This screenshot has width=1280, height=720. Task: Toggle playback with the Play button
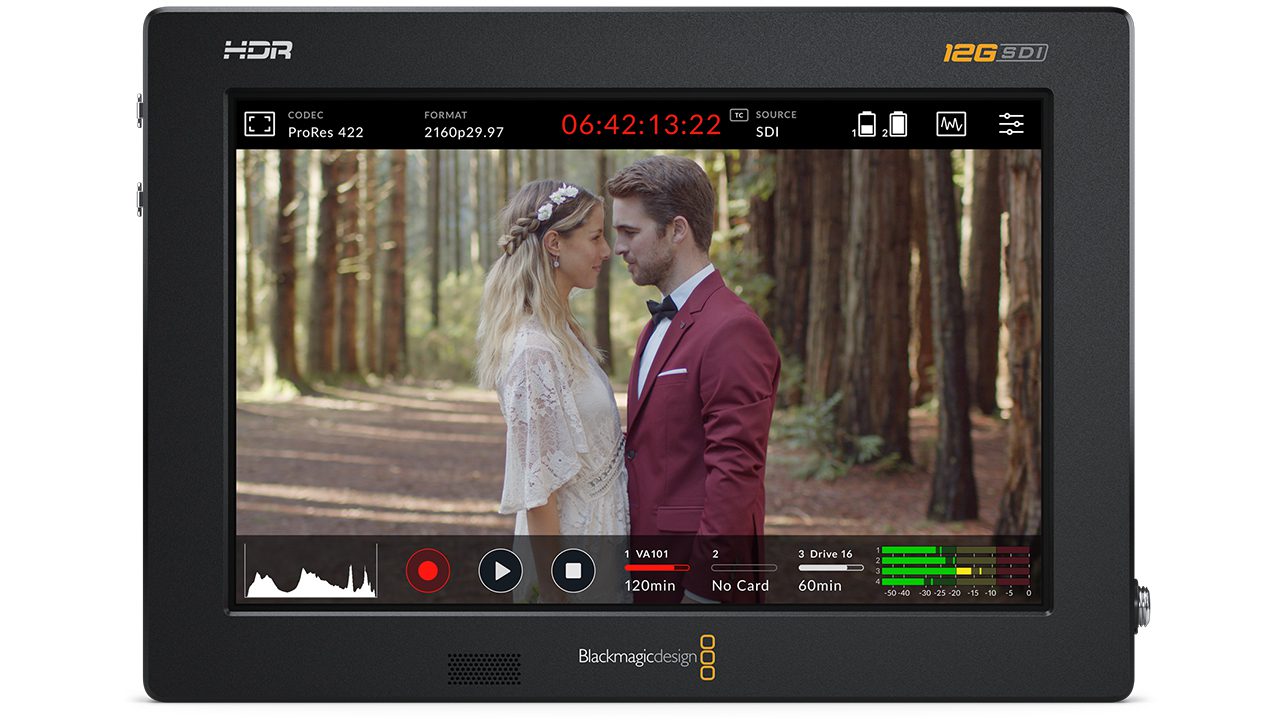[x=502, y=572]
